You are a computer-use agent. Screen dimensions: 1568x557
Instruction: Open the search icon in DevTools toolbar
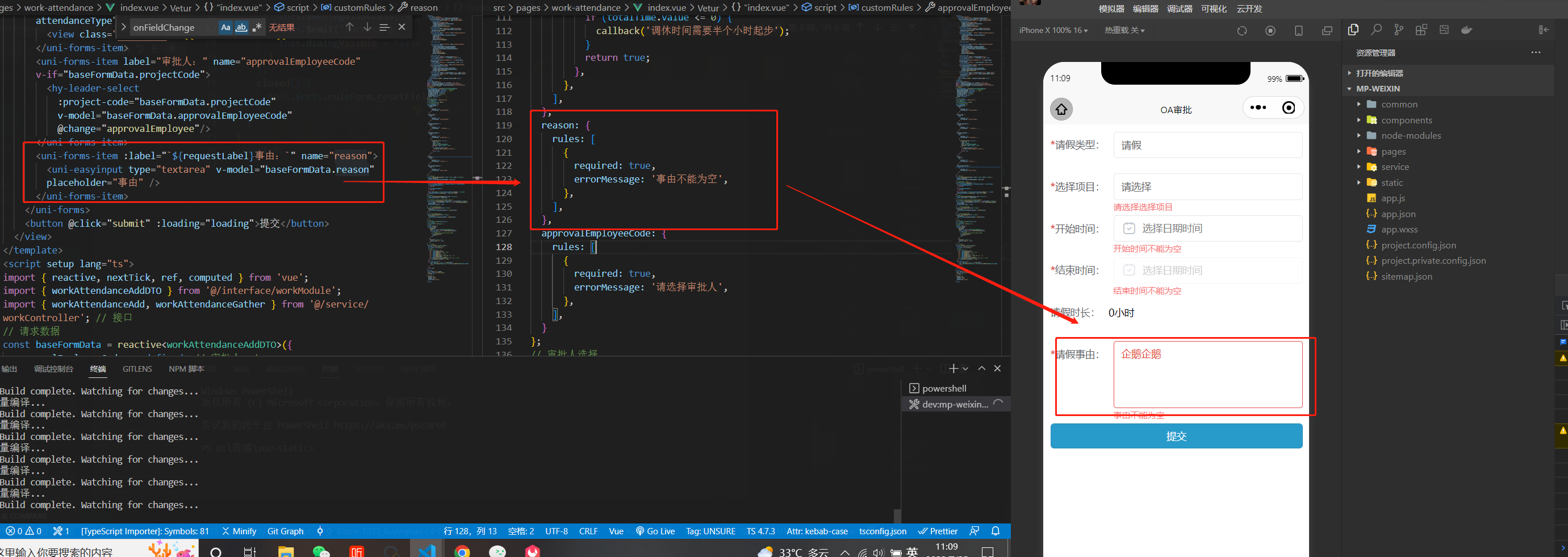1377,30
